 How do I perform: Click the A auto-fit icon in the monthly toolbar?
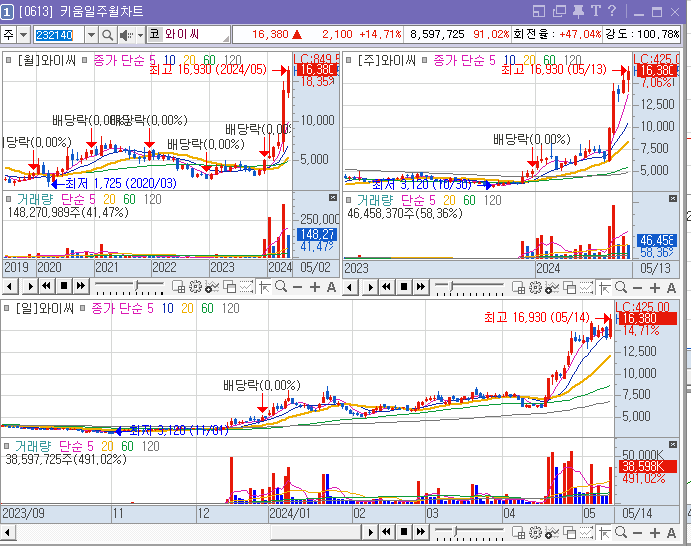[331, 287]
